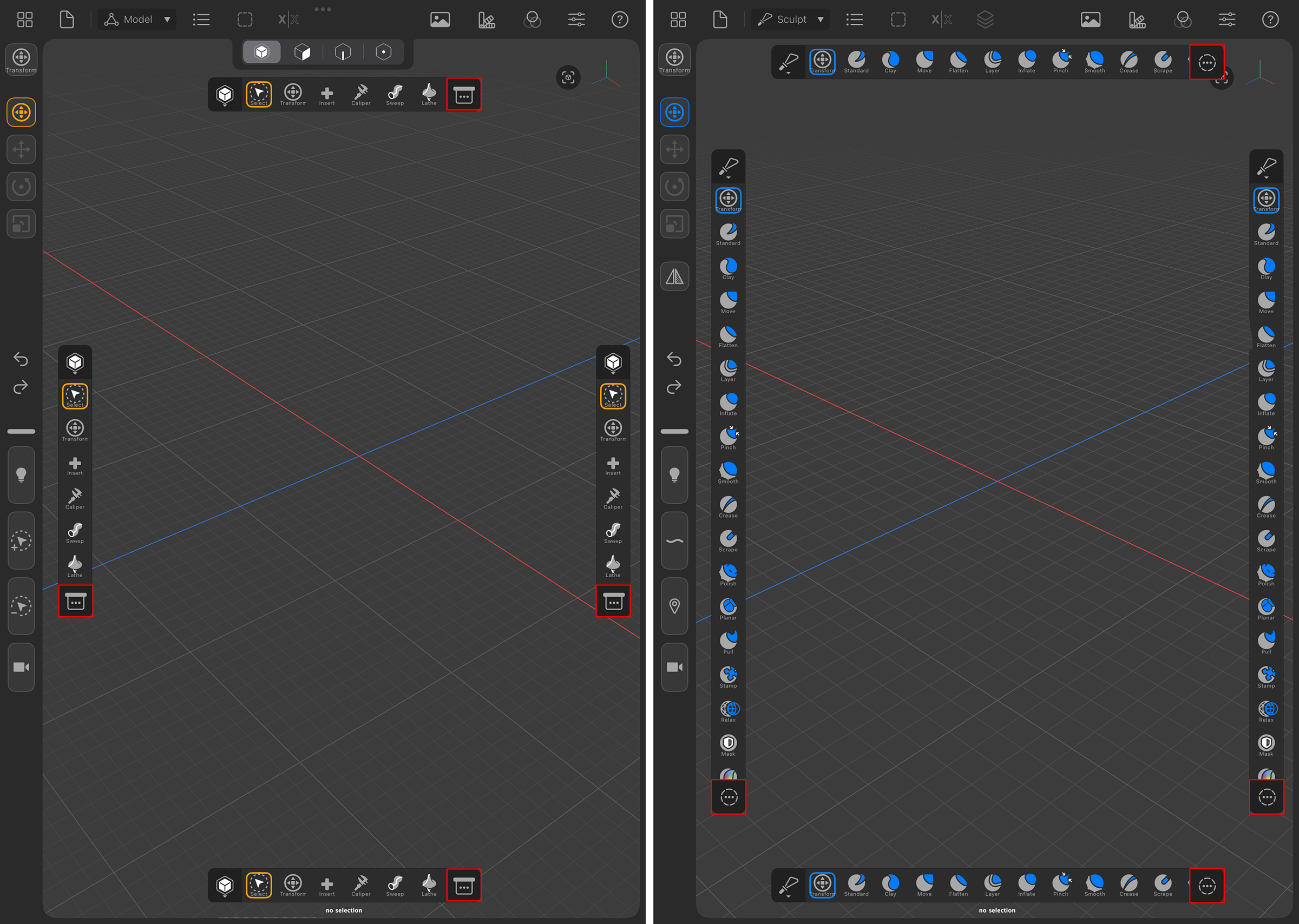This screenshot has width=1299, height=924.
Task: Open the image render menu in Sculpt window
Action: tap(1091, 20)
